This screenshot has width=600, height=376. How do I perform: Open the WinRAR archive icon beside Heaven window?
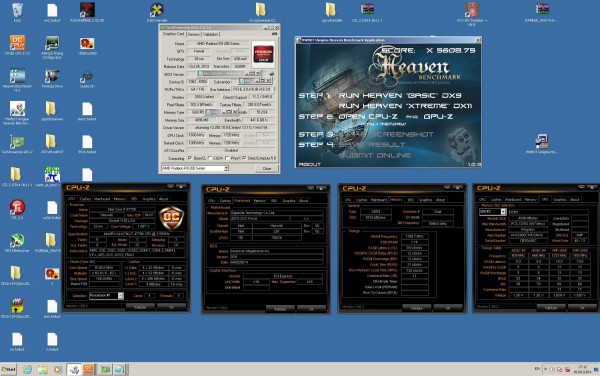point(367,10)
